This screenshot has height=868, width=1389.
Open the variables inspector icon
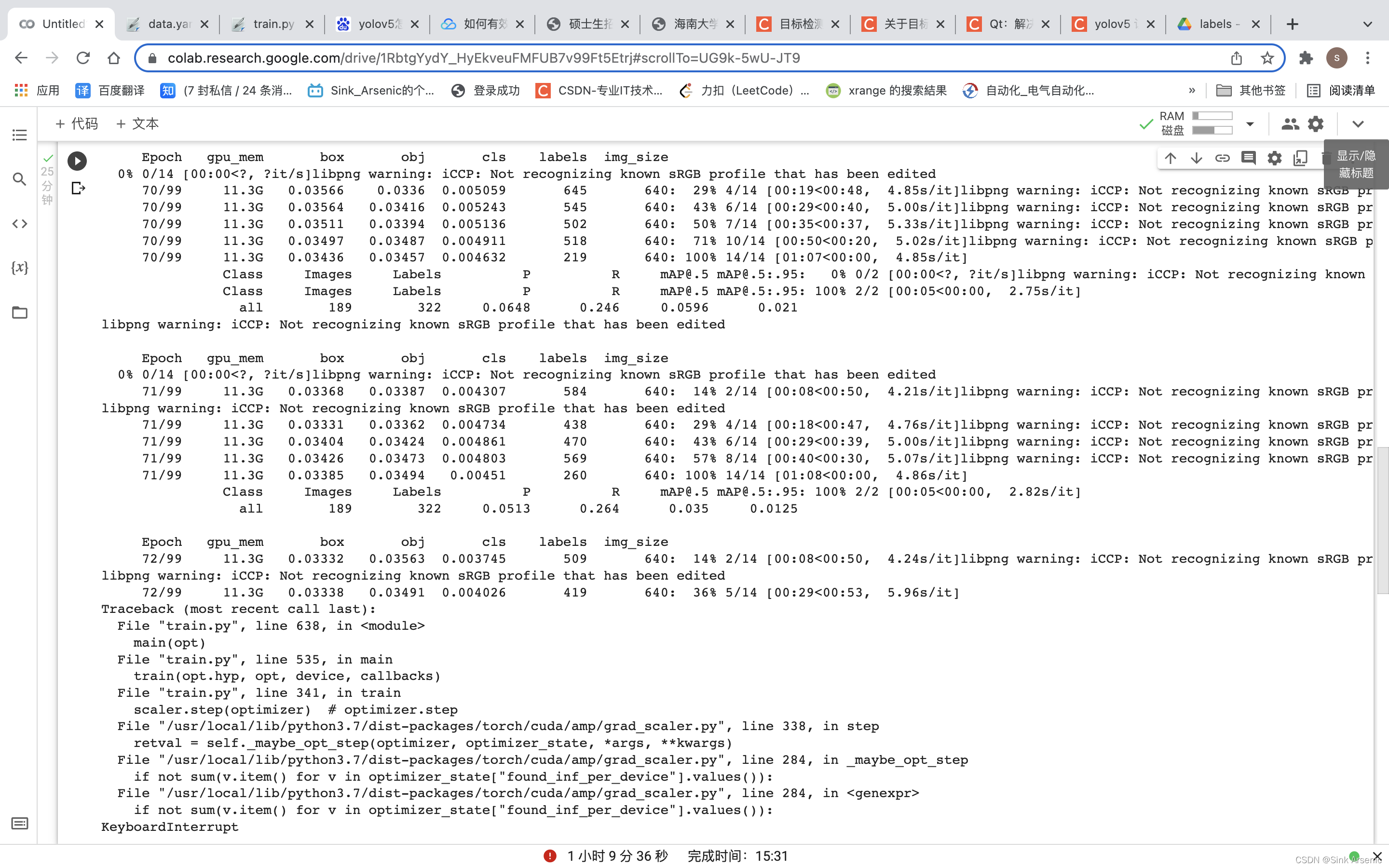pyautogui.click(x=19, y=268)
